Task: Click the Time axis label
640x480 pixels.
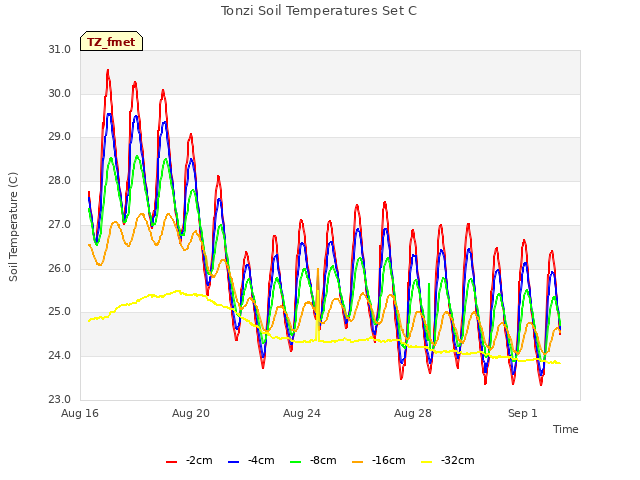Action: pos(566,429)
